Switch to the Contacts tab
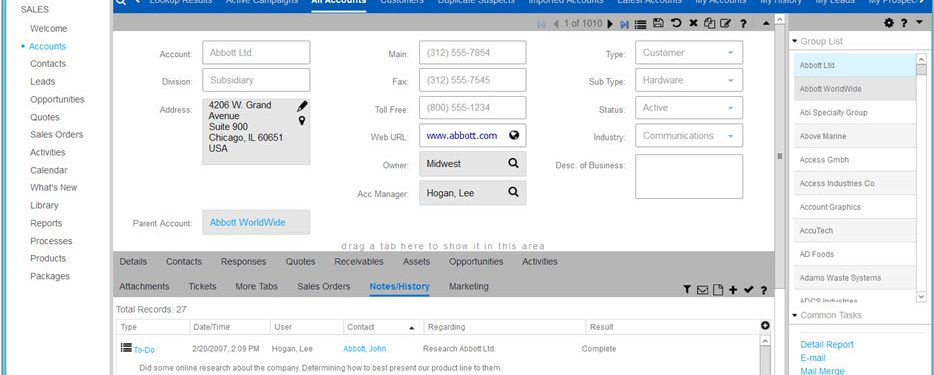Screen dimensions: 934x375 (x=183, y=261)
